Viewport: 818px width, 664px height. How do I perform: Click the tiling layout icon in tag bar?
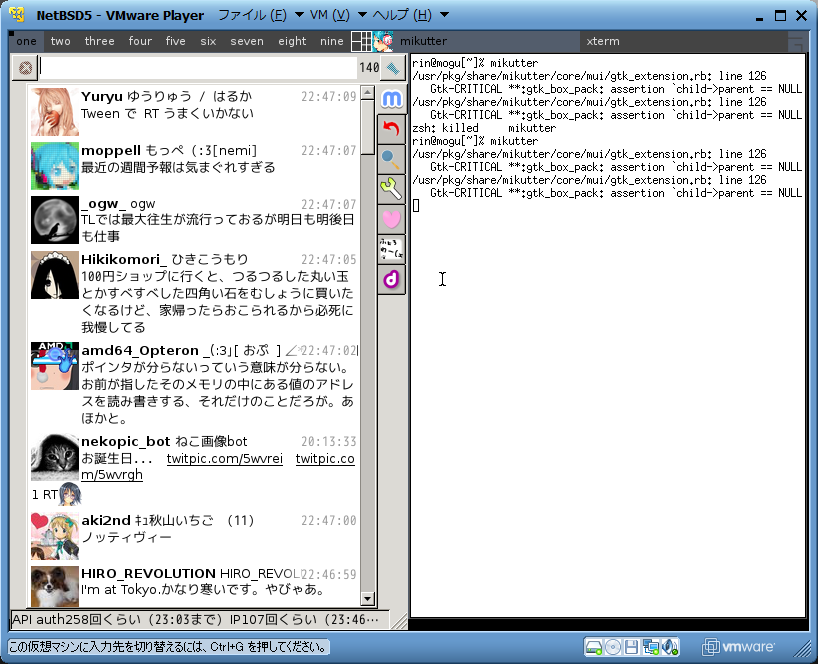(x=361, y=41)
